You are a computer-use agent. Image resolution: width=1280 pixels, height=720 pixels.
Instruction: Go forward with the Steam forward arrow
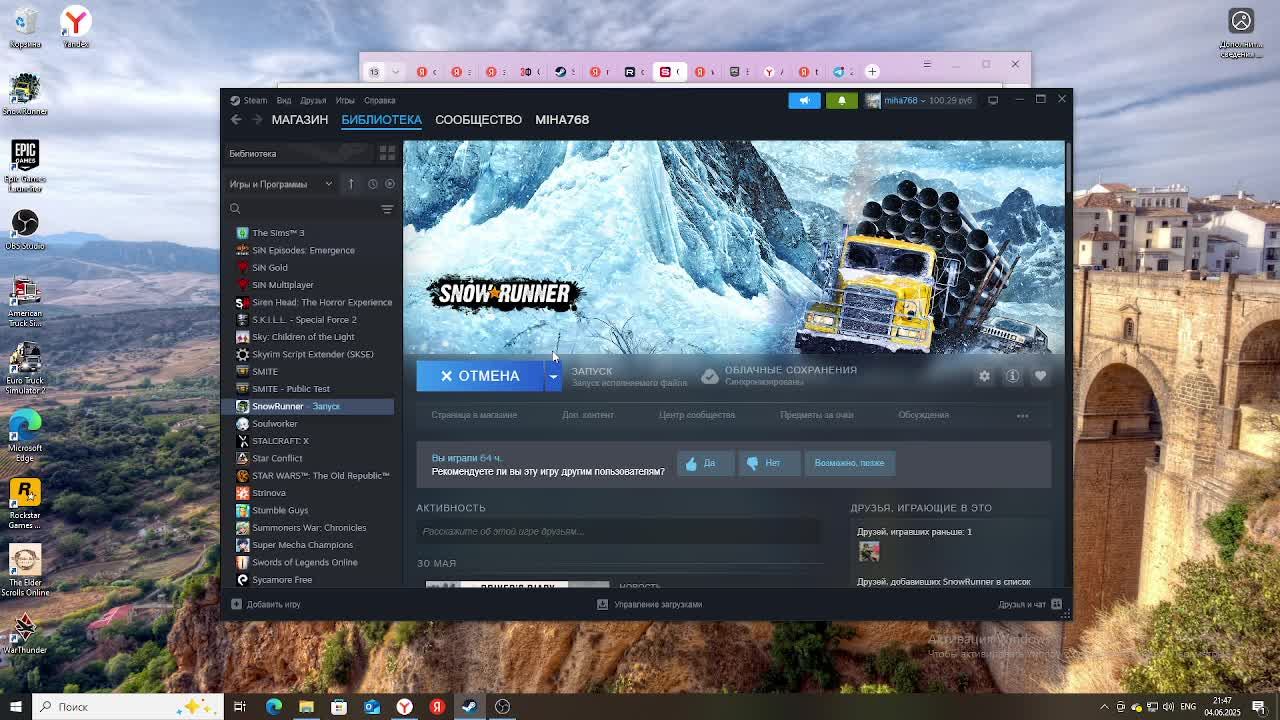point(257,120)
